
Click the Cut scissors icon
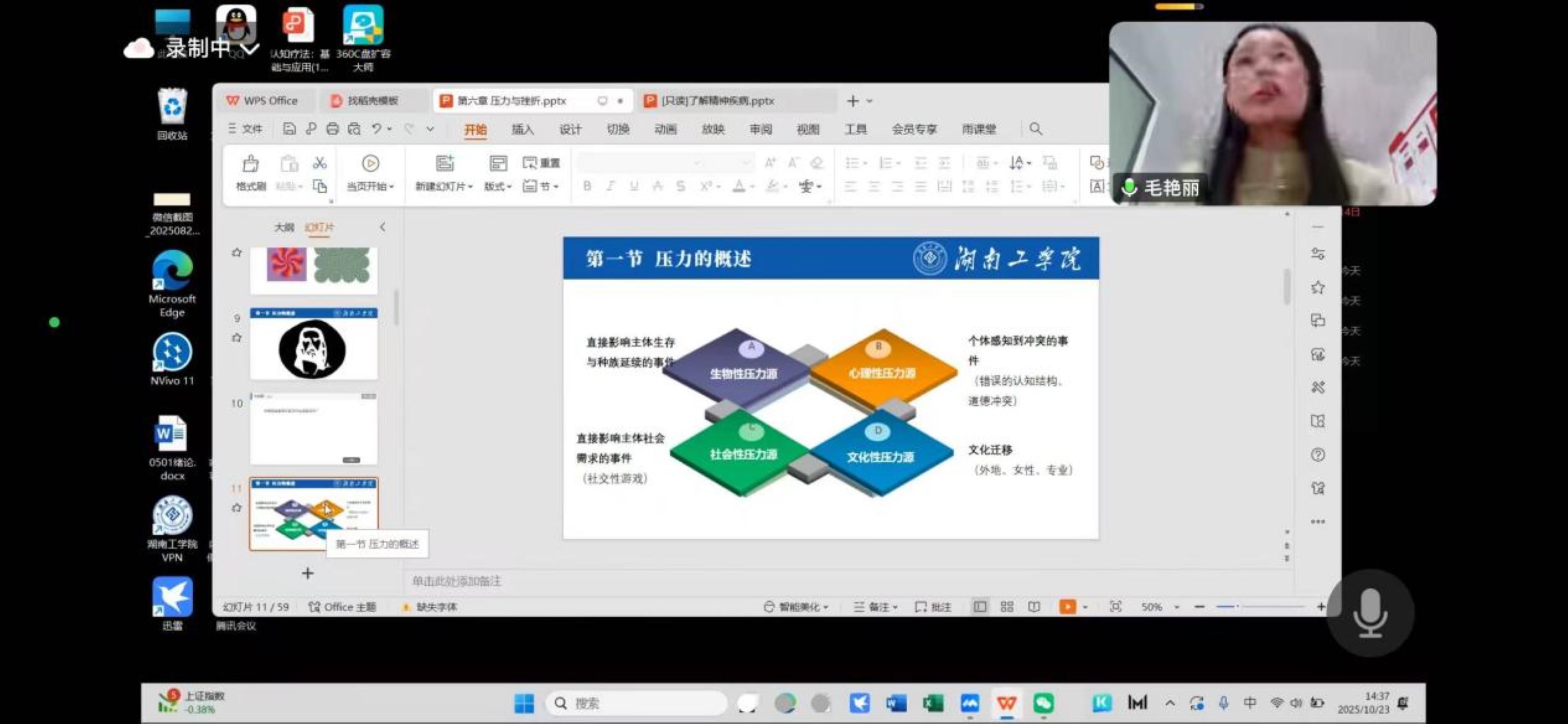pyautogui.click(x=320, y=163)
